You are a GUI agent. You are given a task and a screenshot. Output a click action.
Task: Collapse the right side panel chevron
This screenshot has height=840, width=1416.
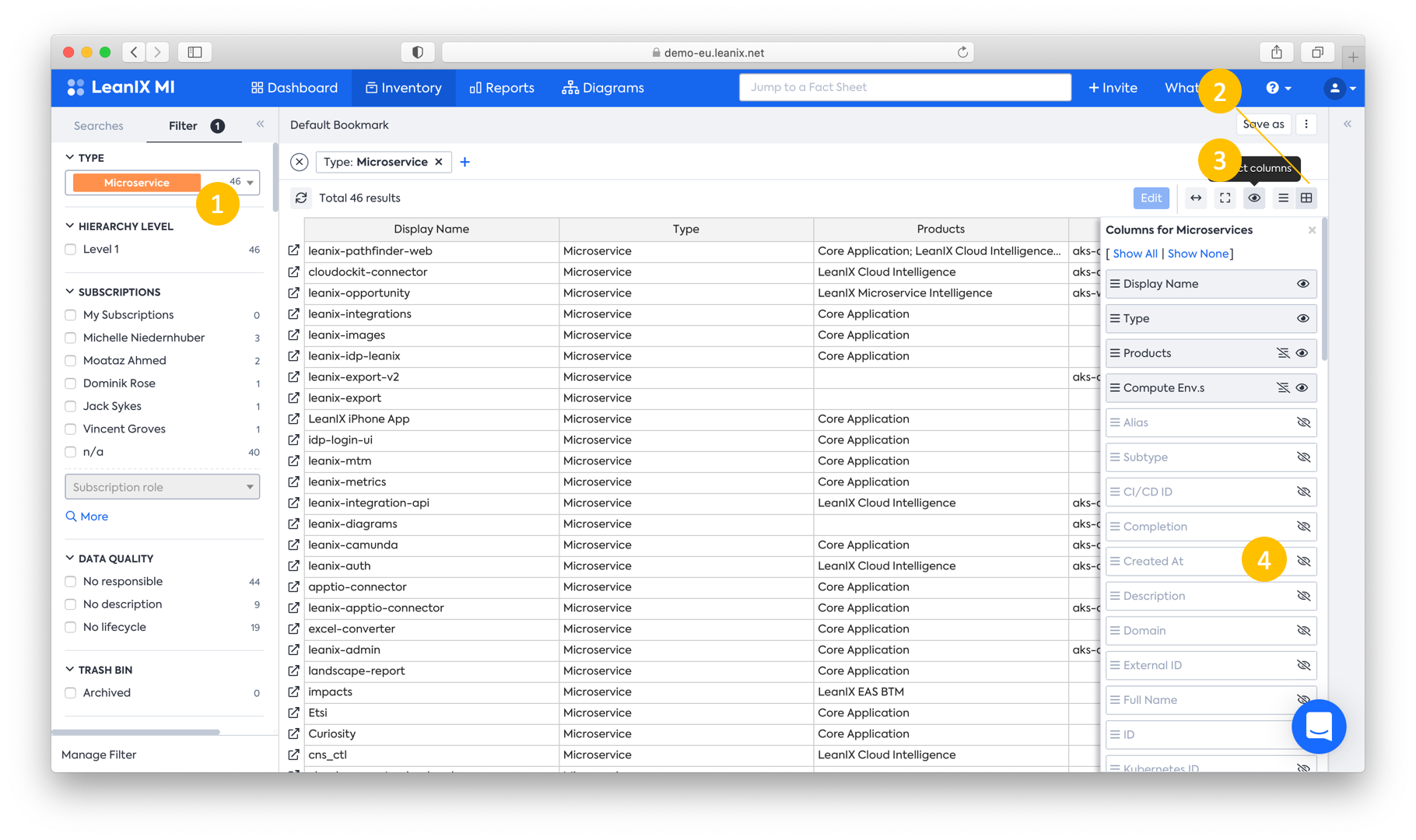pyautogui.click(x=1348, y=124)
